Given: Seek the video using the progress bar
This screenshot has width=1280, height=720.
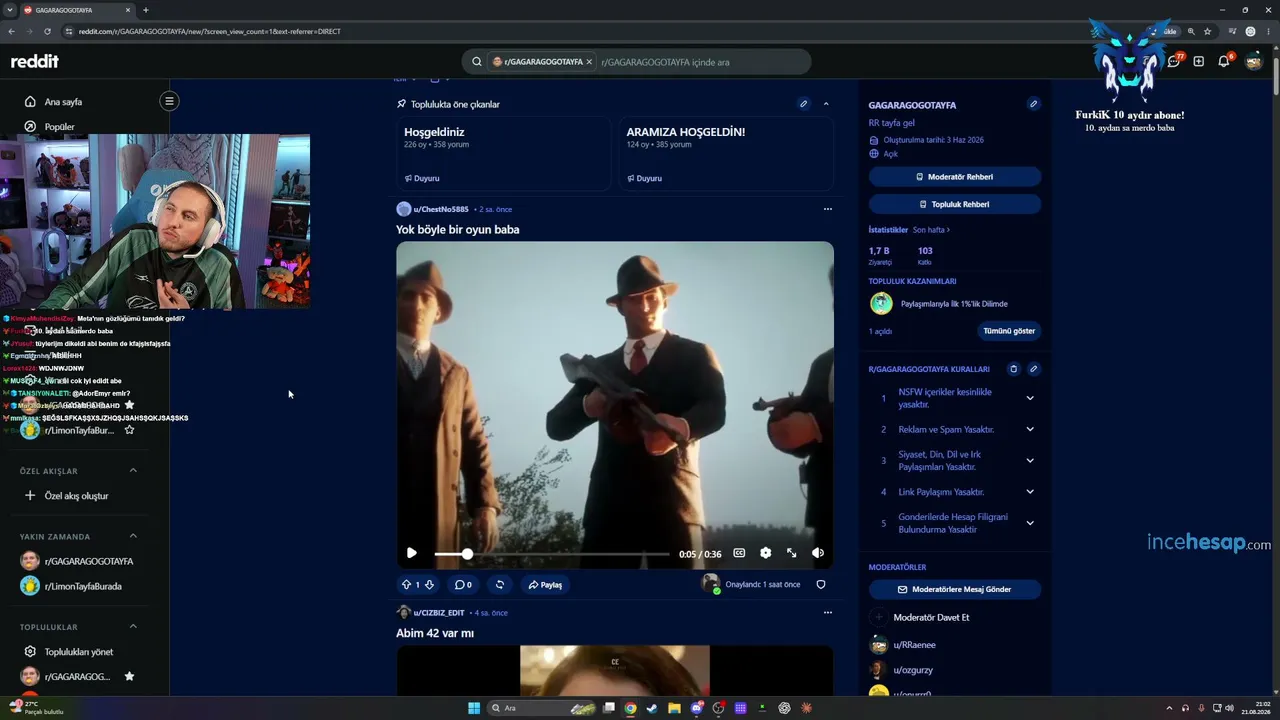Looking at the screenshot, I should 552,554.
